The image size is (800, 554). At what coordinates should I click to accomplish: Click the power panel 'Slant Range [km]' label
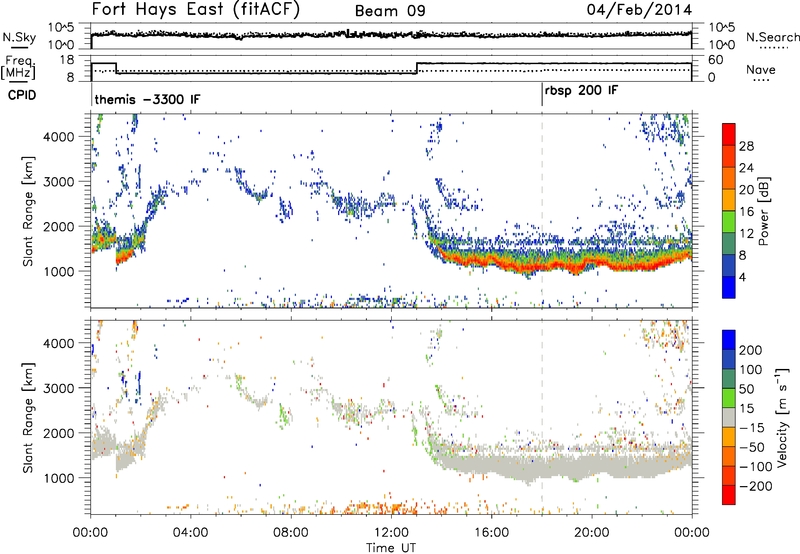click(x=28, y=211)
